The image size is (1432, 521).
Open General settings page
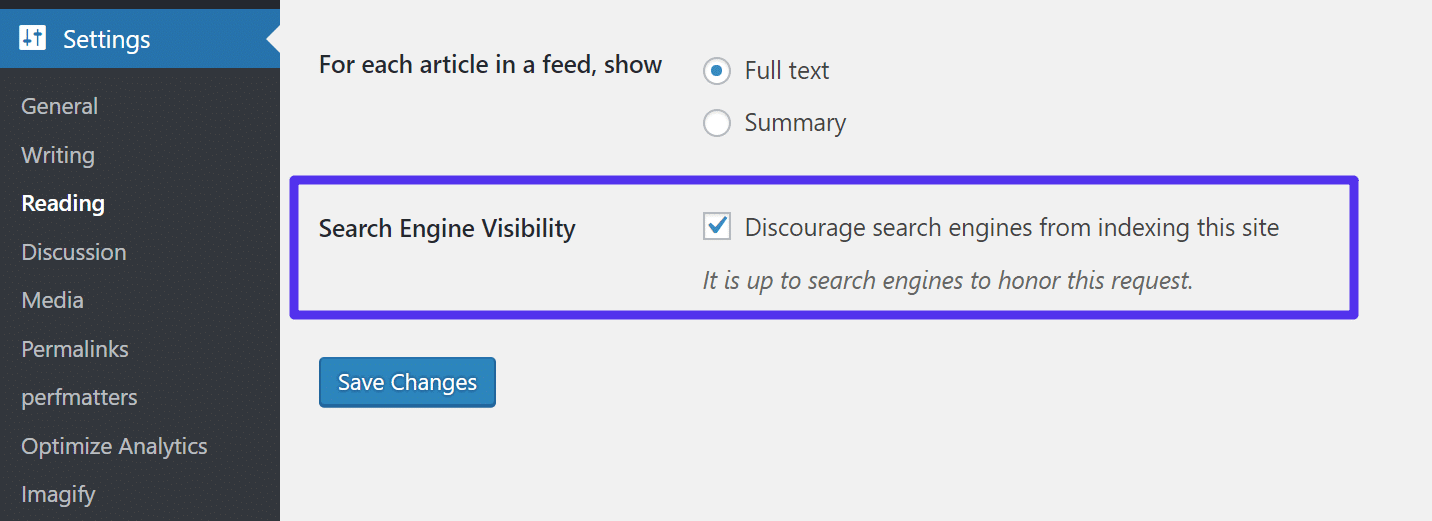(60, 106)
